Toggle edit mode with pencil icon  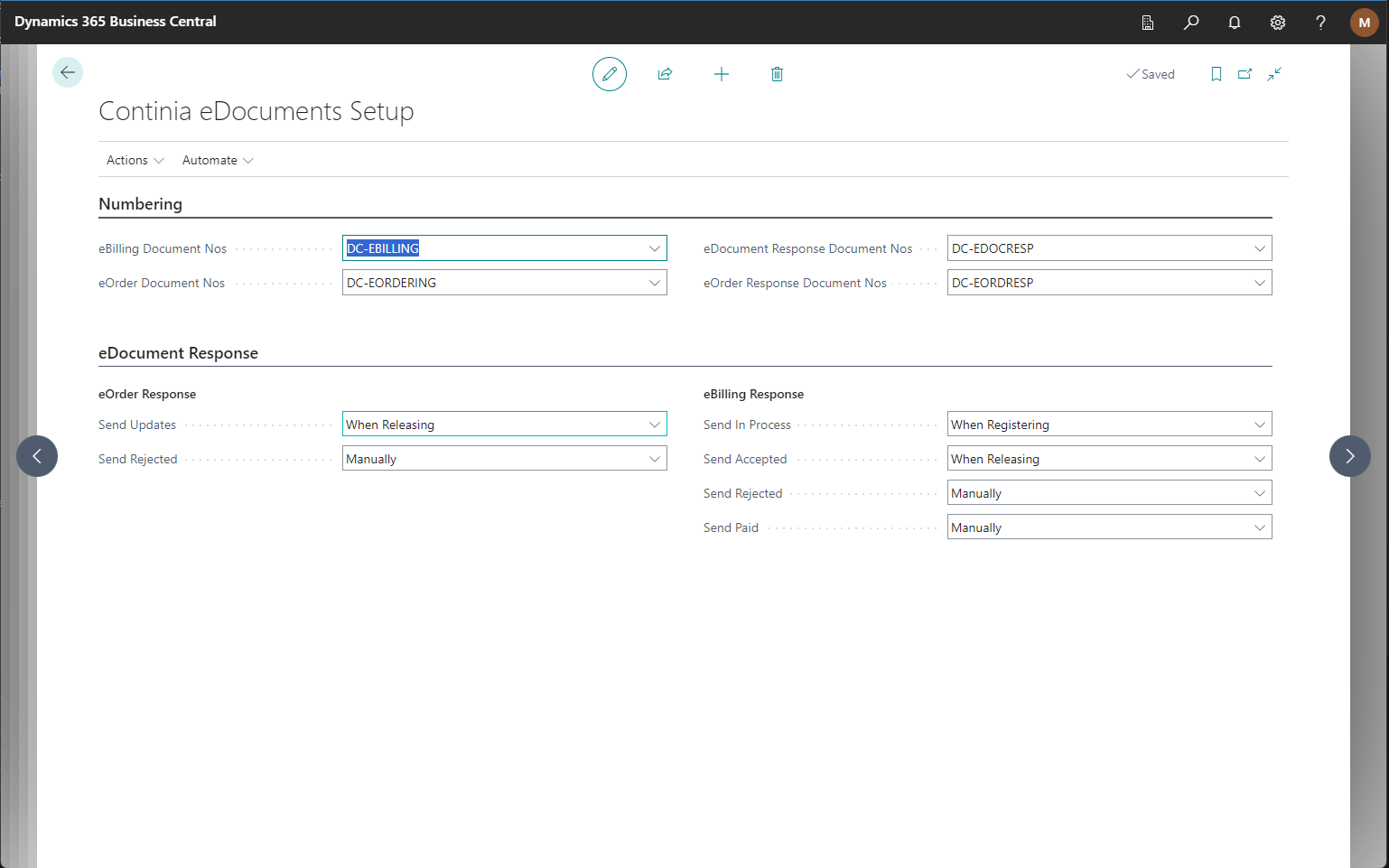pos(610,74)
